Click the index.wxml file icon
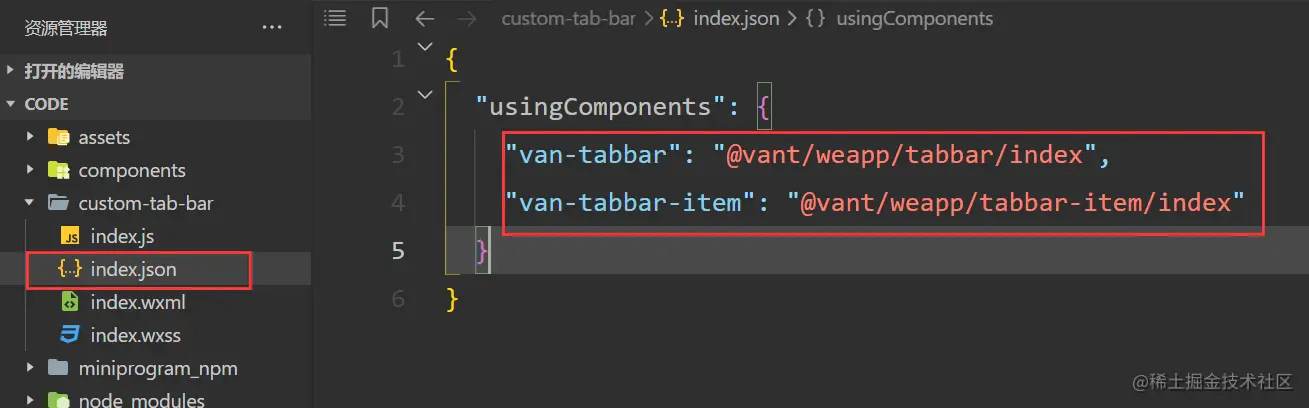 click(x=70, y=302)
